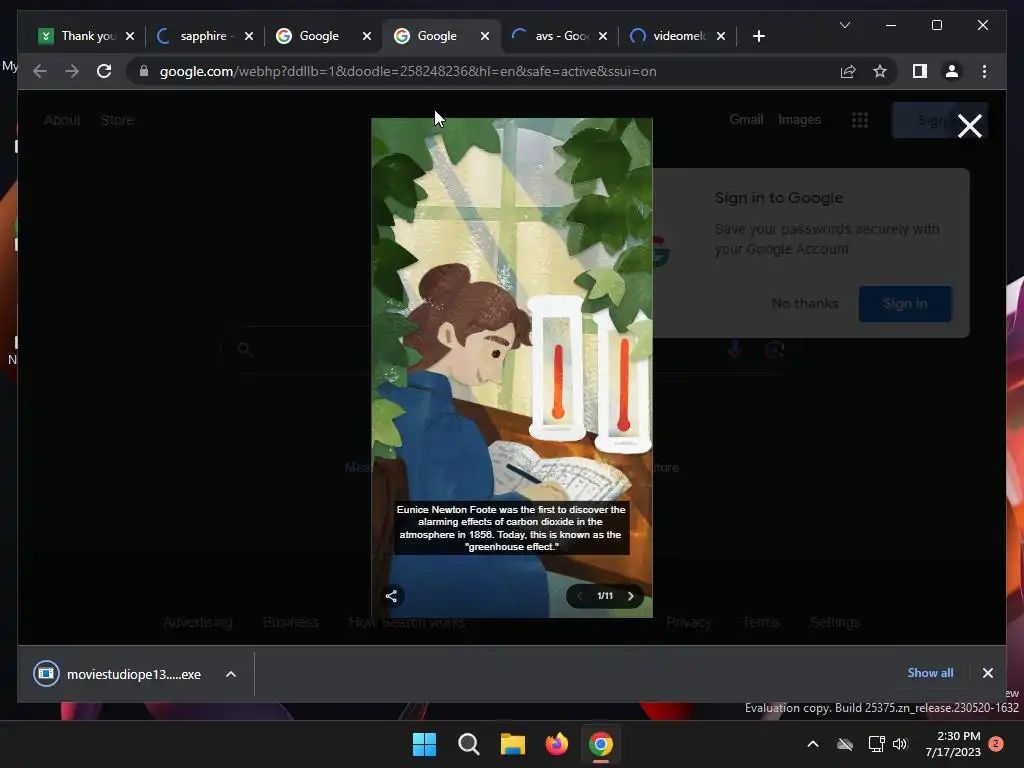Close the sapphire tab

coord(248,36)
